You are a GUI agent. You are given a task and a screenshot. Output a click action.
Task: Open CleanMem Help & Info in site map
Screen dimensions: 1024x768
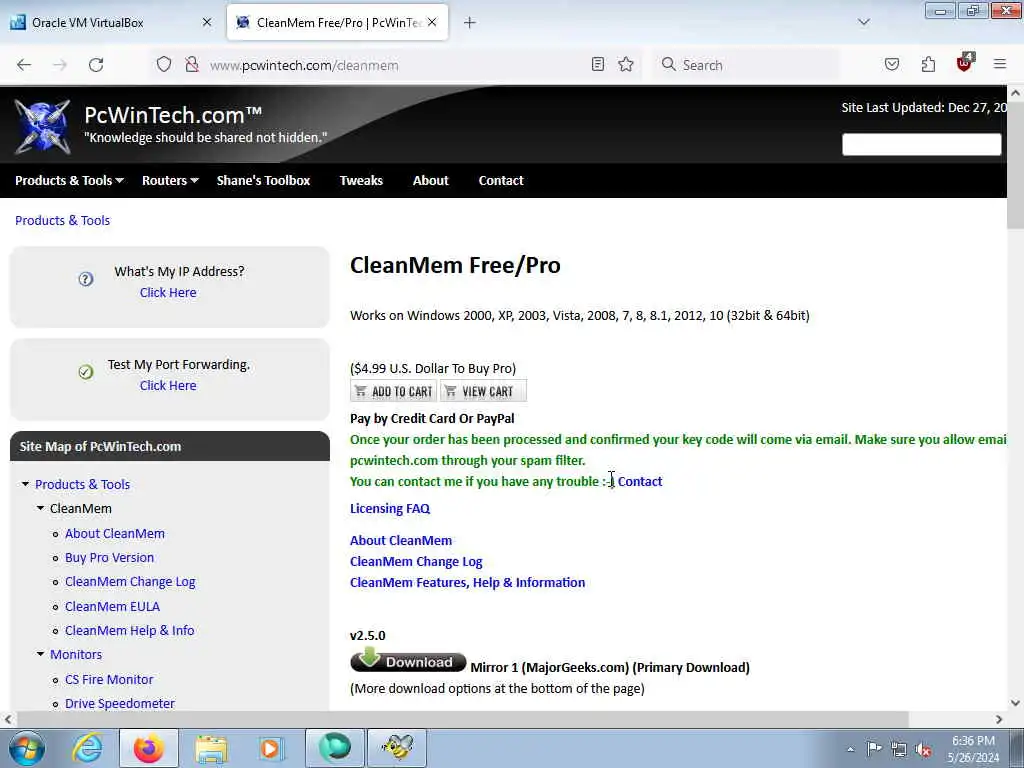click(x=129, y=631)
